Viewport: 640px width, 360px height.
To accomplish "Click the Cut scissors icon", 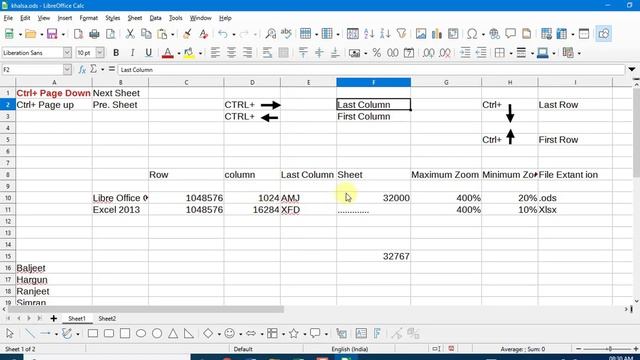I will click(x=130, y=34).
